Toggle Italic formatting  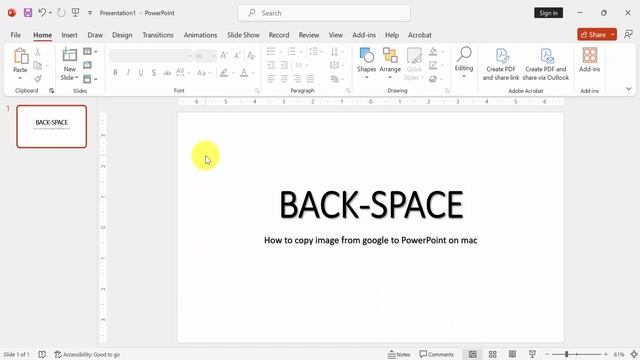(128, 73)
